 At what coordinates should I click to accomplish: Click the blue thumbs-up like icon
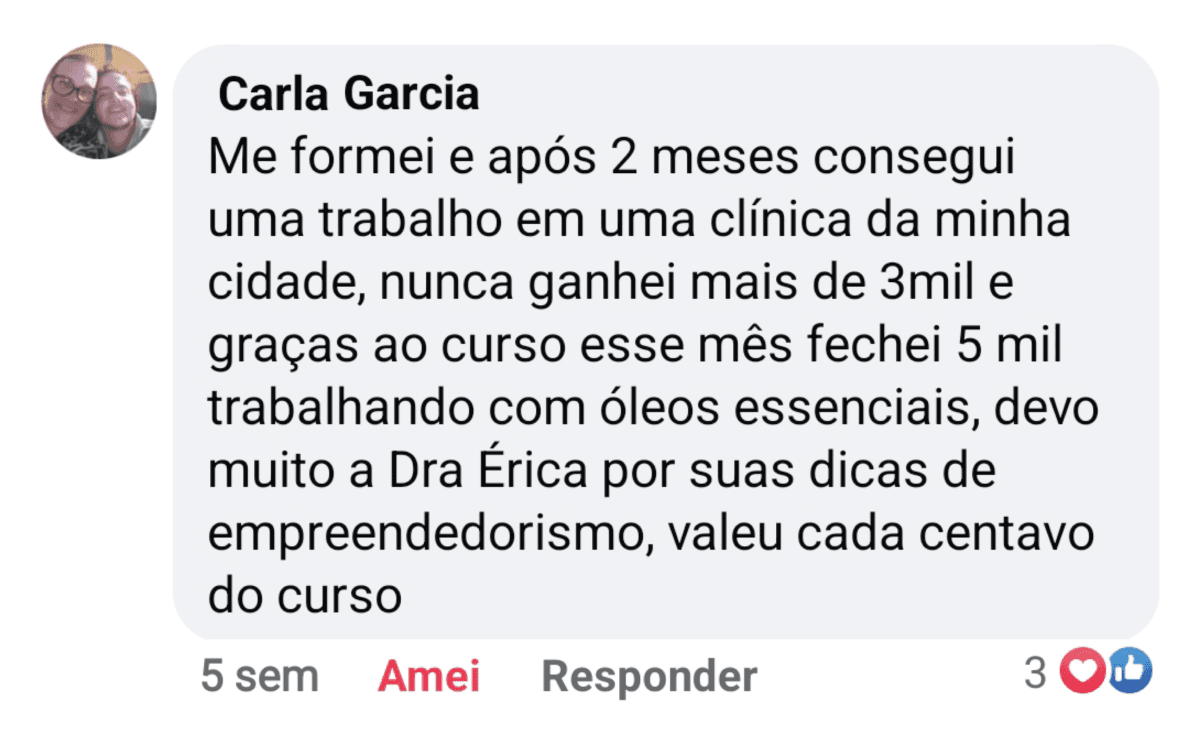(x=1131, y=672)
